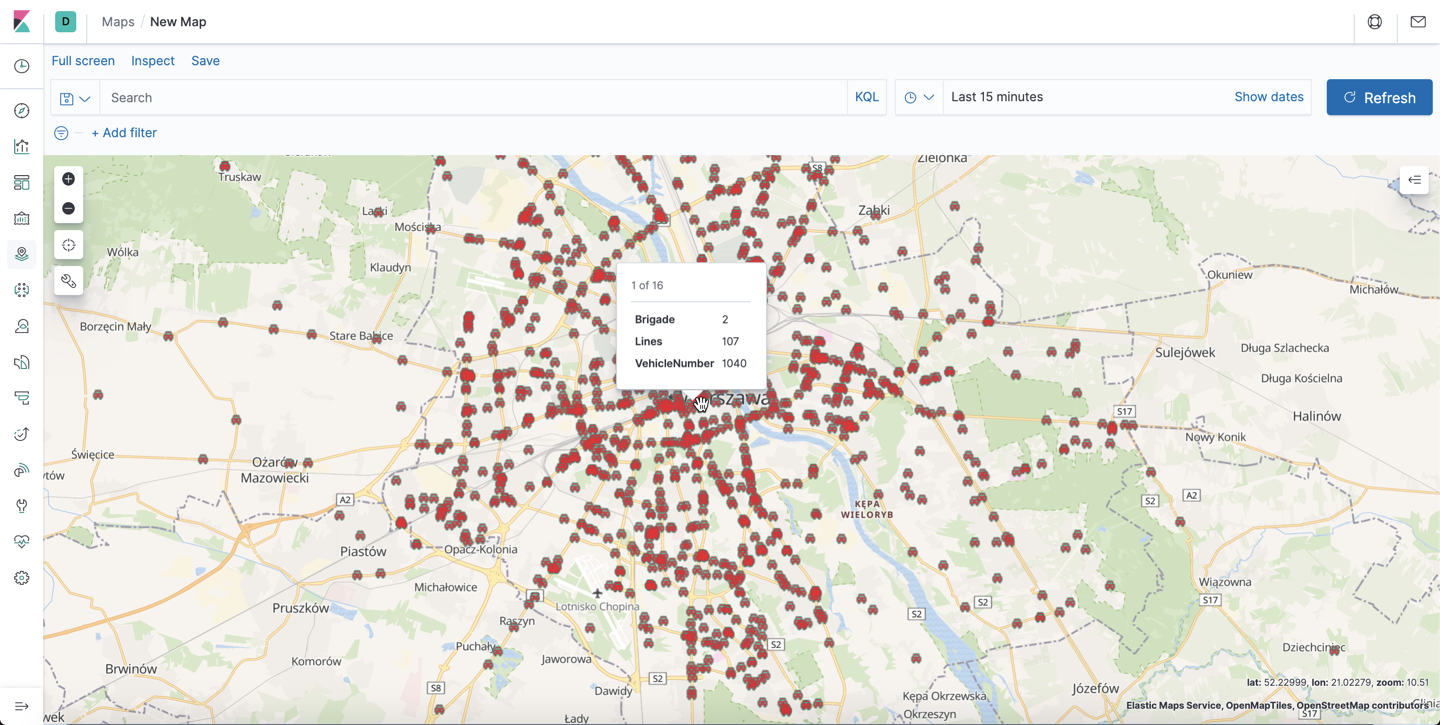Open Dev Tools from the sidebar
The width and height of the screenshot is (1440, 725).
pyautogui.click(x=22, y=506)
